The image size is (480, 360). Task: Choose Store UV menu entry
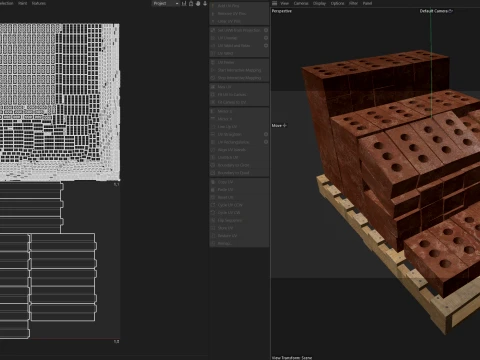coord(239,228)
